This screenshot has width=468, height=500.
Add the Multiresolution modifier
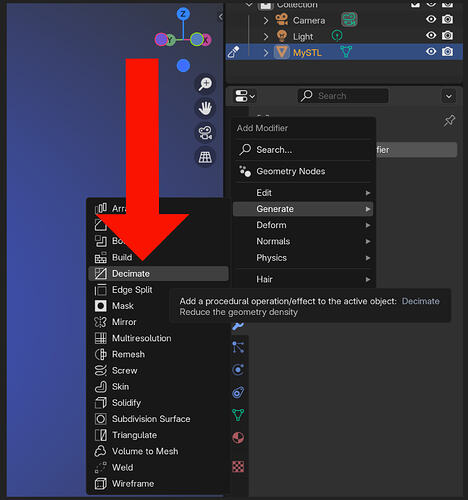click(158, 338)
